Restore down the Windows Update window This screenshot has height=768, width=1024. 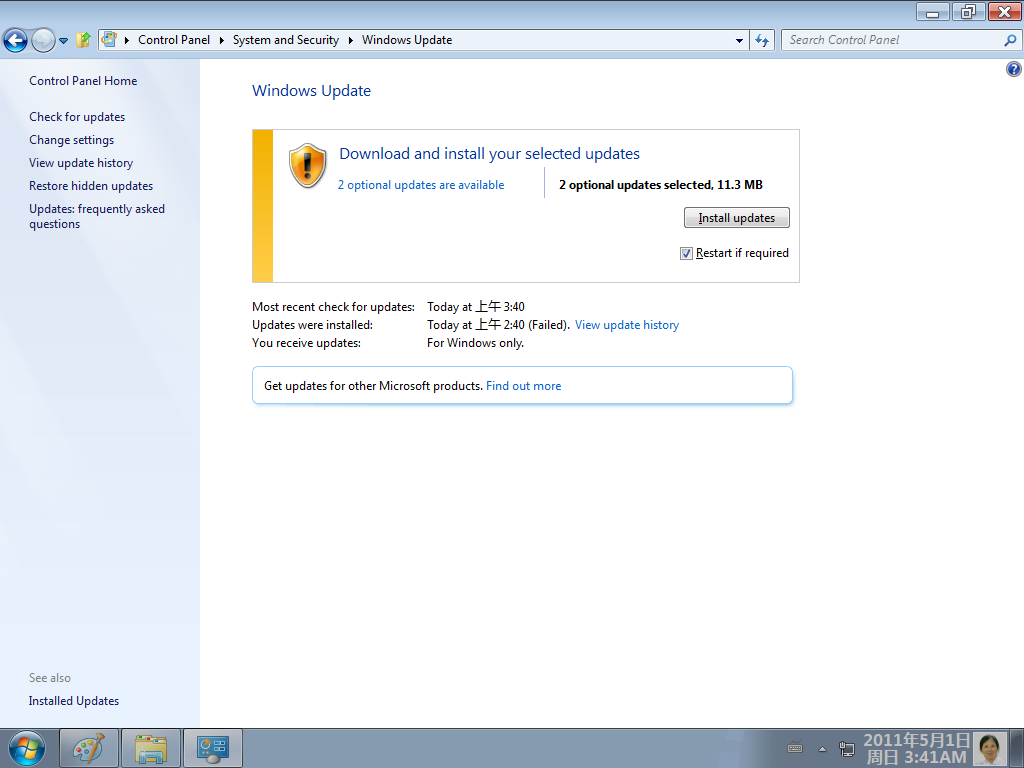click(x=968, y=12)
